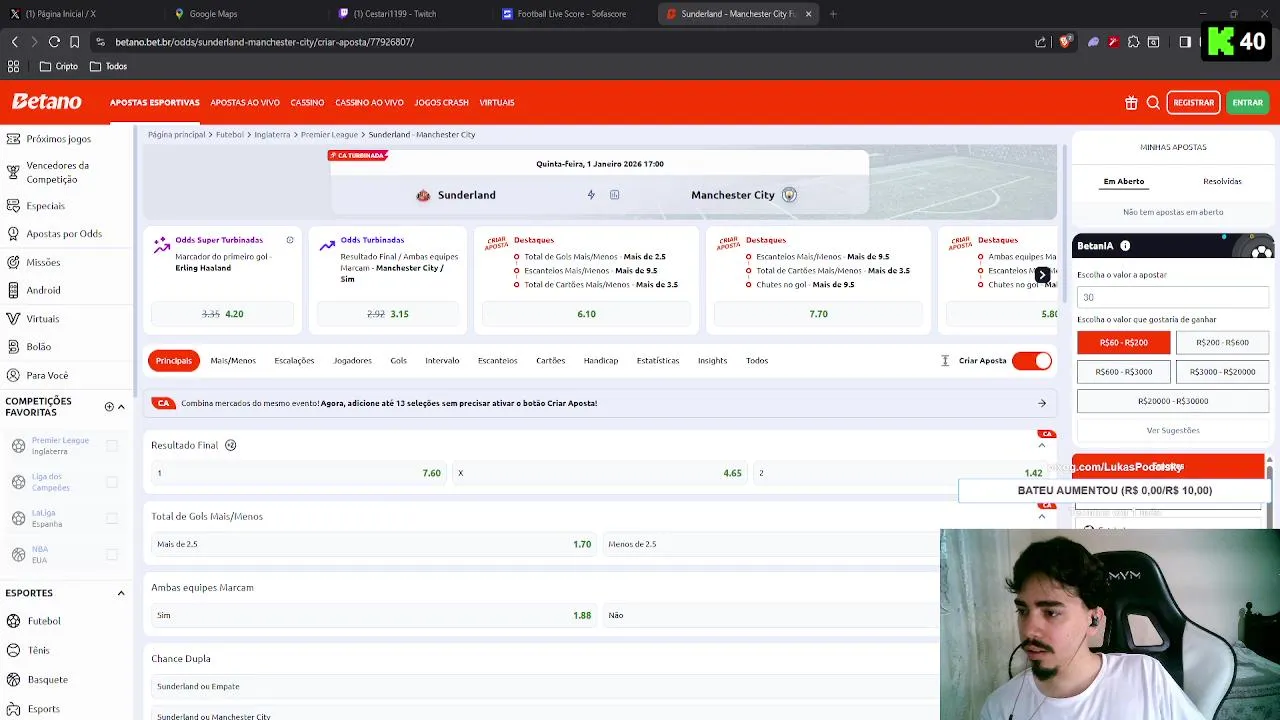Select the Basquete sport in sidebar
Image resolution: width=1280 pixels, height=720 pixels.
point(47,679)
